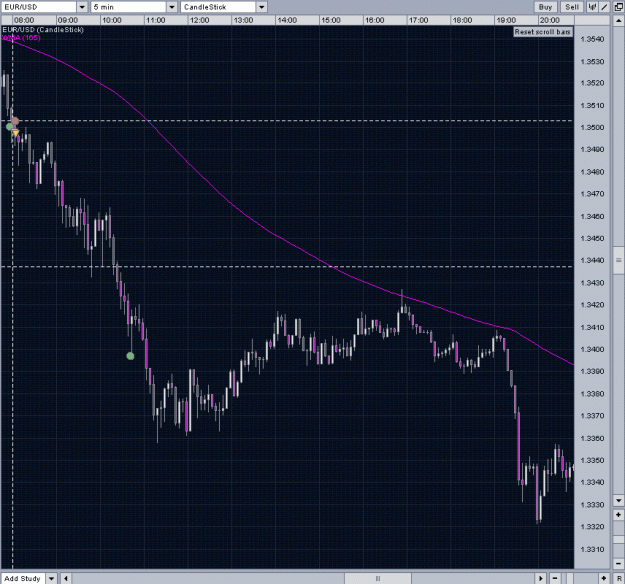This screenshot has height=584, width=625.
Task: Open the chart style icon next to Sell
Action: coord(592,7)
